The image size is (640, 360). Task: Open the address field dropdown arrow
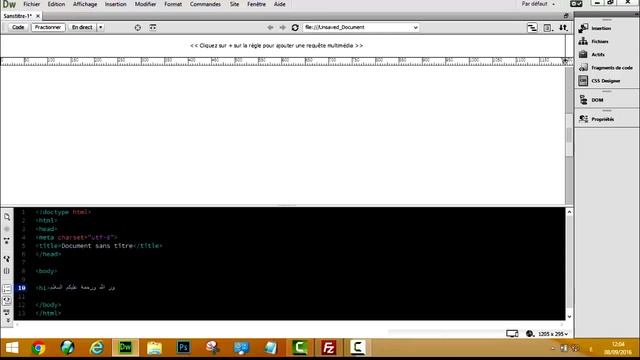416,27
